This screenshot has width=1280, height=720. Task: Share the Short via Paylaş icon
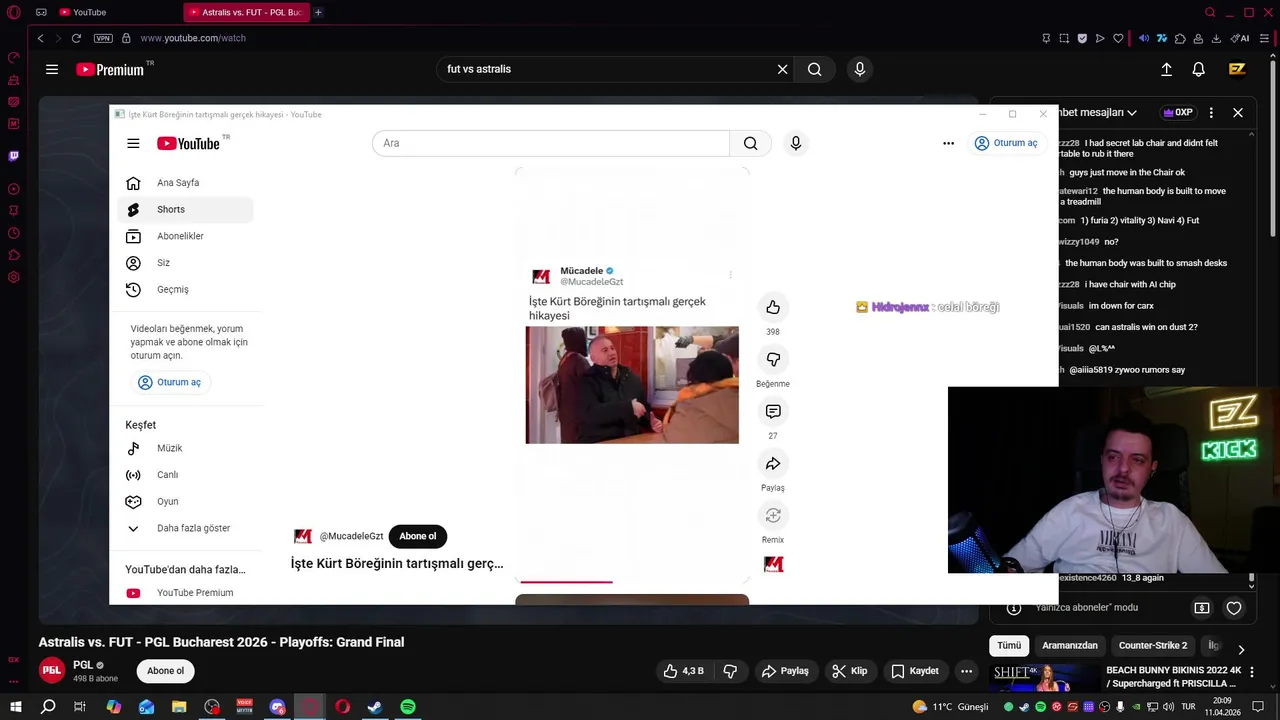[772, 463]
